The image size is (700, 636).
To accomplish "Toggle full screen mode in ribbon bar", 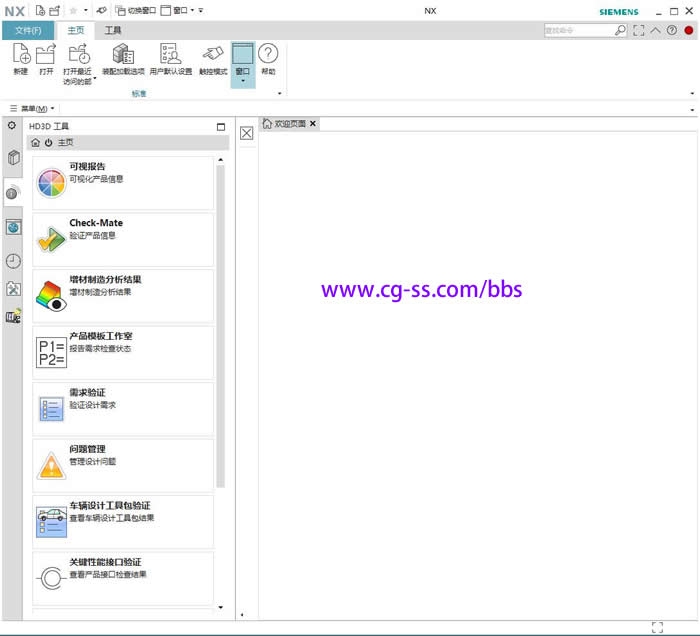I will (x=638, y=31).
